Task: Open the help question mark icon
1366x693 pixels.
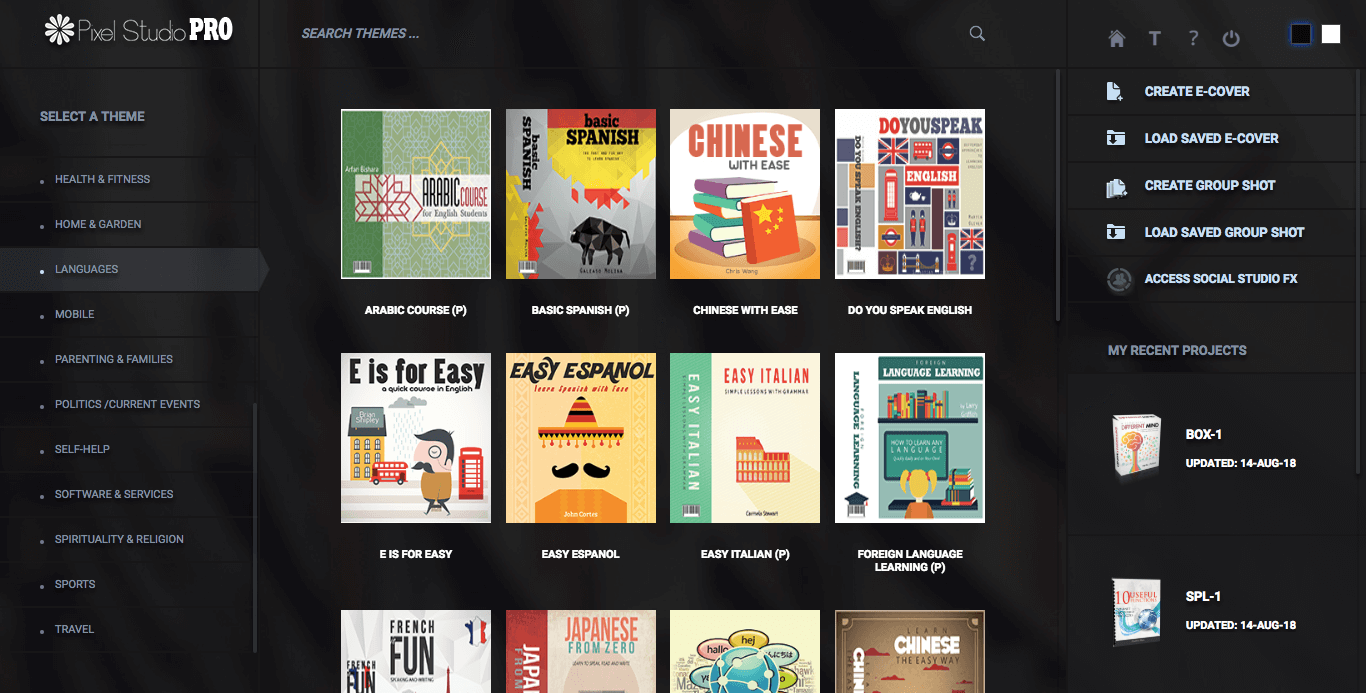Action: (1193, 38)
